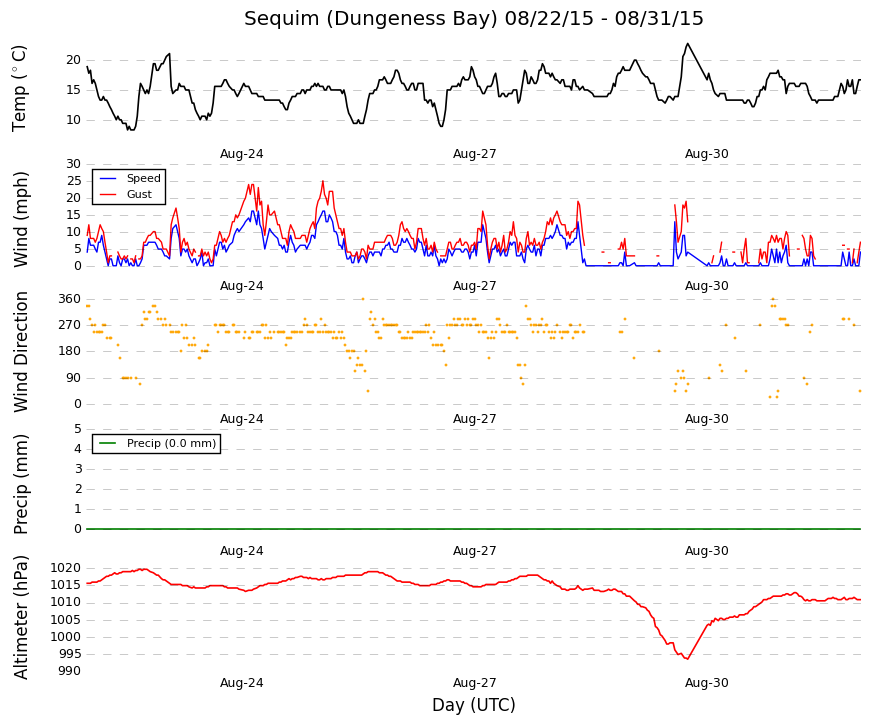Click the 30 tick on wind axis
This screenshot has height=725, width=871.
pos(73,164)
